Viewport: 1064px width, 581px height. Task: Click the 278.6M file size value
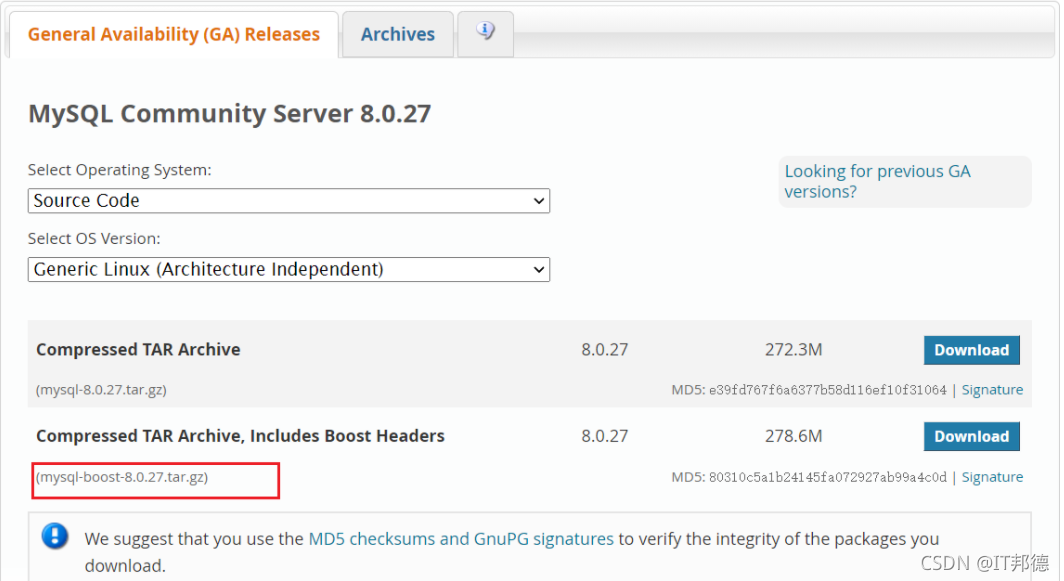[793, 436]
